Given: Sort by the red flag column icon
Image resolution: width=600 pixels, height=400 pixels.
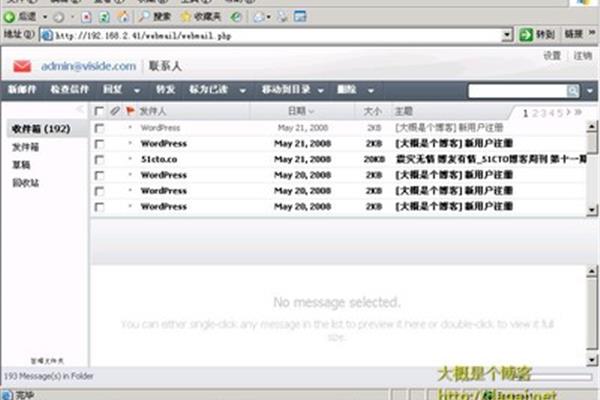Looking at the screenshot, I should coord(130,111).
